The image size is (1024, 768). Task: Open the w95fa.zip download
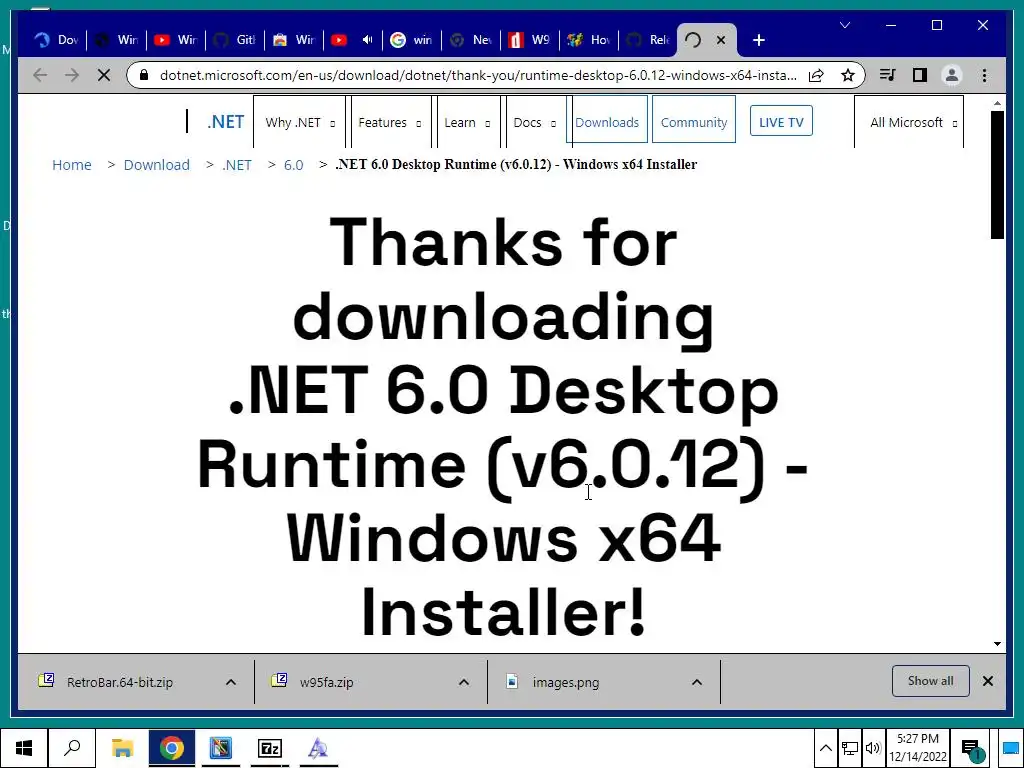327,682
